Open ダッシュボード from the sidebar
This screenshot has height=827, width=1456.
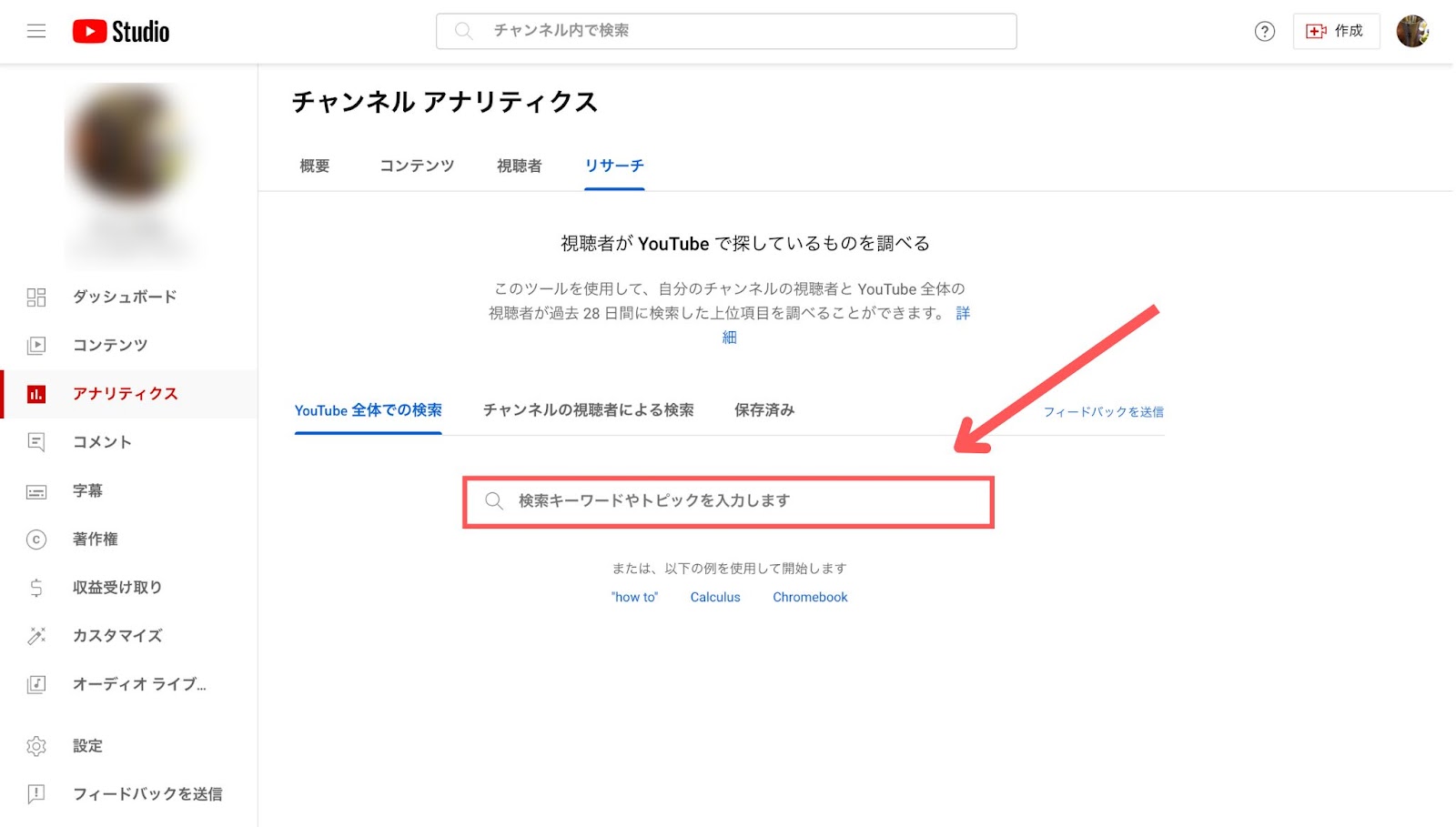point(125,297)
